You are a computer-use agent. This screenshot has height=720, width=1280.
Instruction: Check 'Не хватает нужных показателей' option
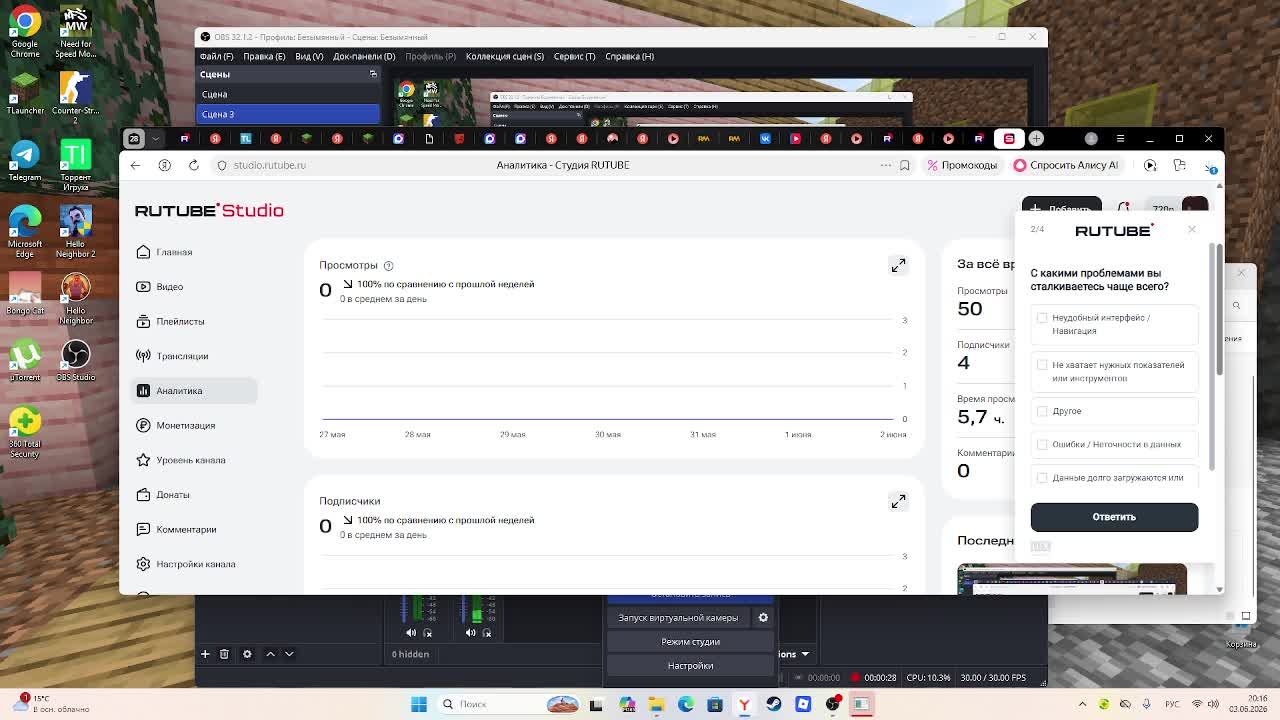click(1042, 365)
